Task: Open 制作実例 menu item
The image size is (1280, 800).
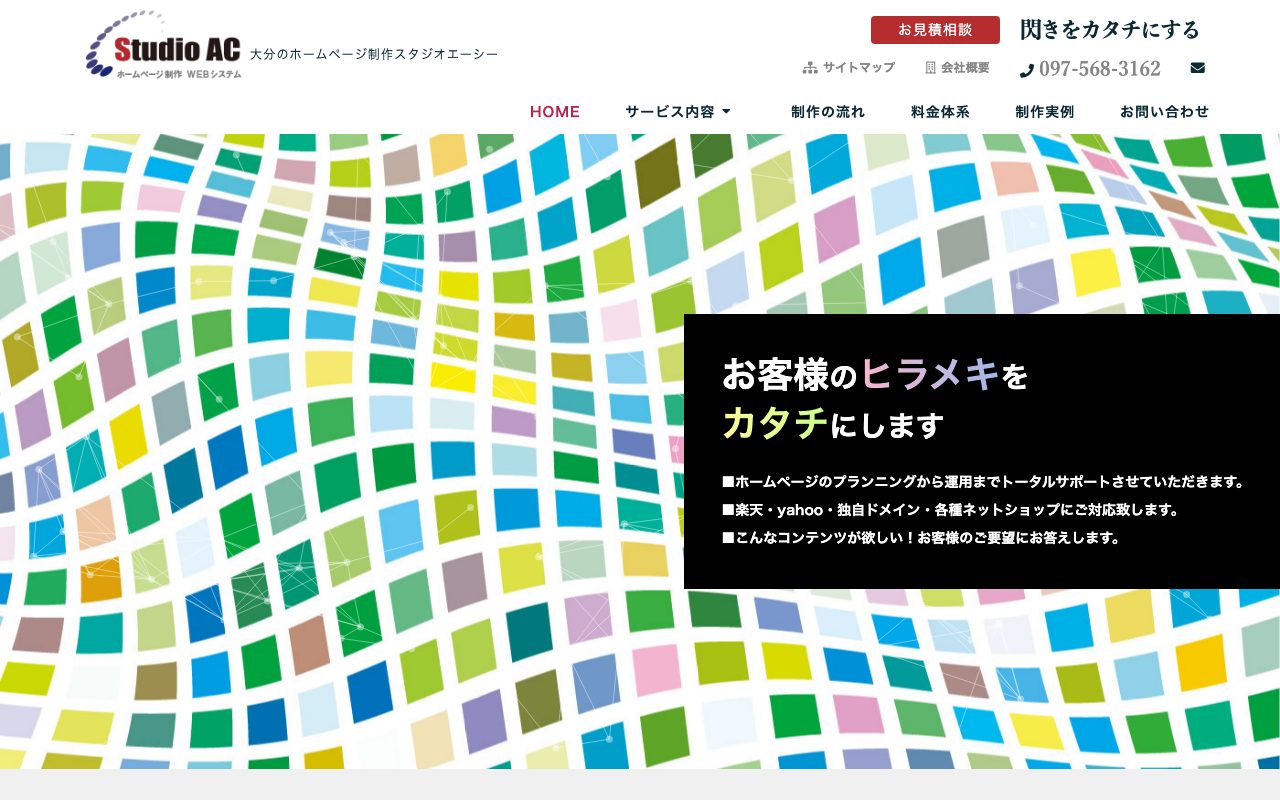Action: [1045, 112]
